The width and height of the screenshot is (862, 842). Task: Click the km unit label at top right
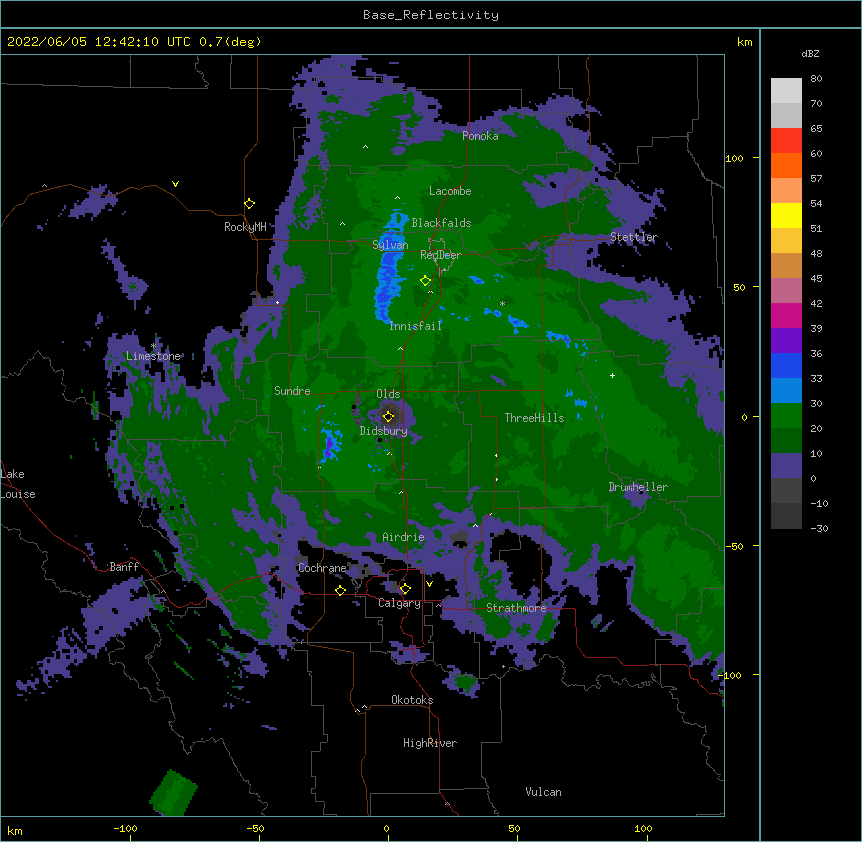[x=744, y=42]
